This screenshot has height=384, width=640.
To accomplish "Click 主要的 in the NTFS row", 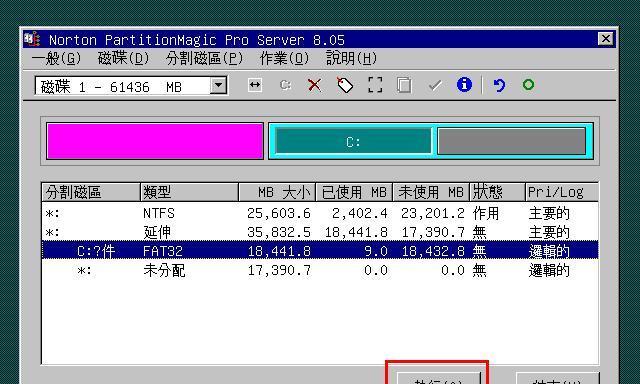I will click(549, 213).
